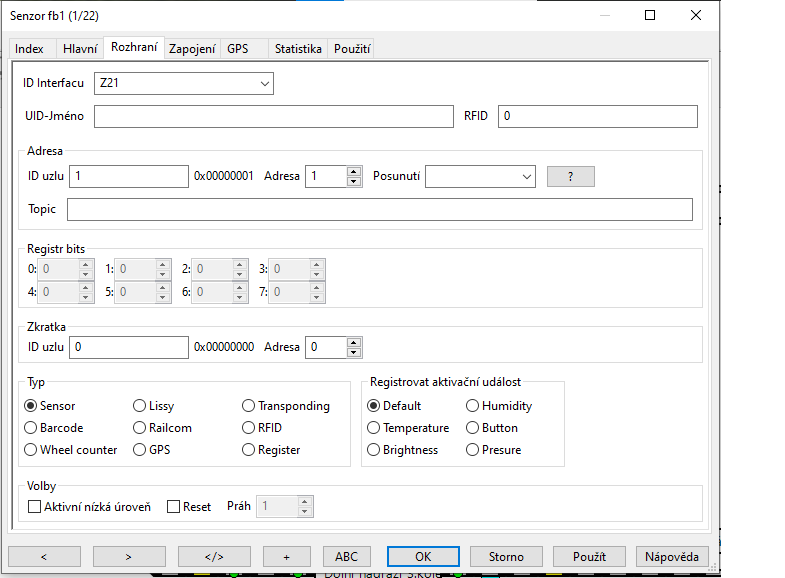Choose the Temperature activation event

(x=373, y=428)
